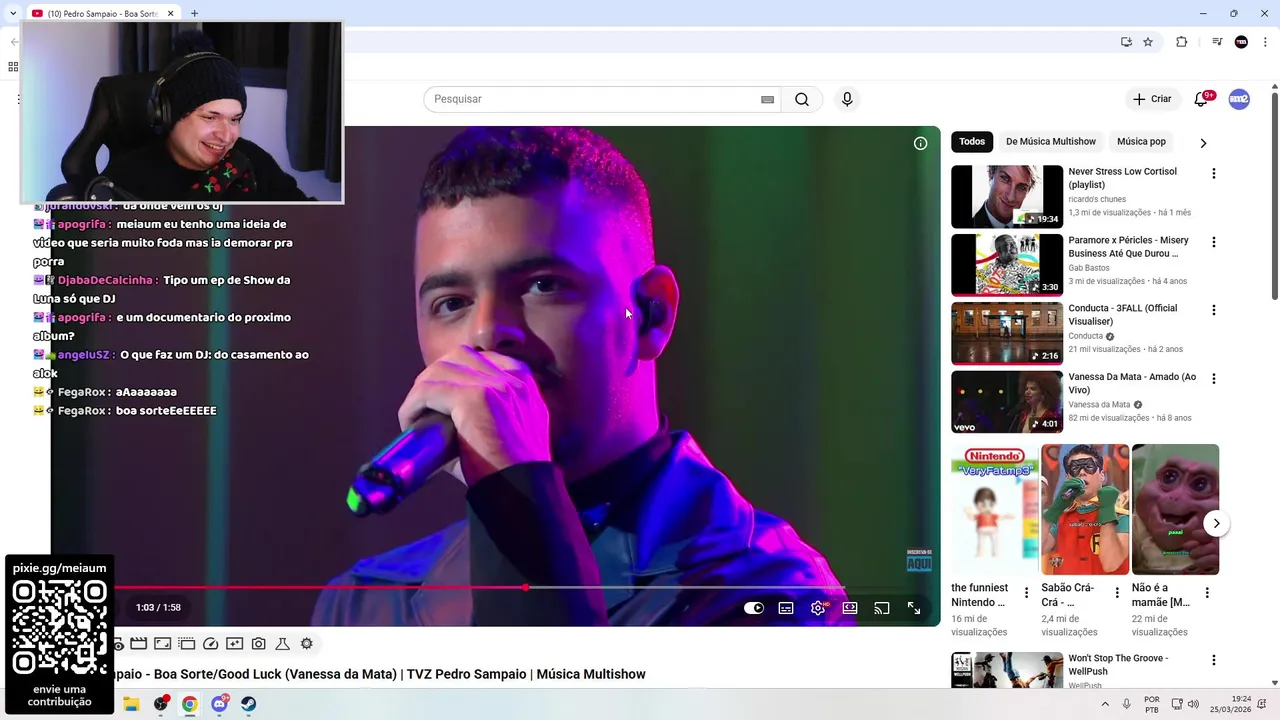Click the dashed-frame resize extension icon
This screenshot has height=720, width=1280.
(x=187, y=644)
